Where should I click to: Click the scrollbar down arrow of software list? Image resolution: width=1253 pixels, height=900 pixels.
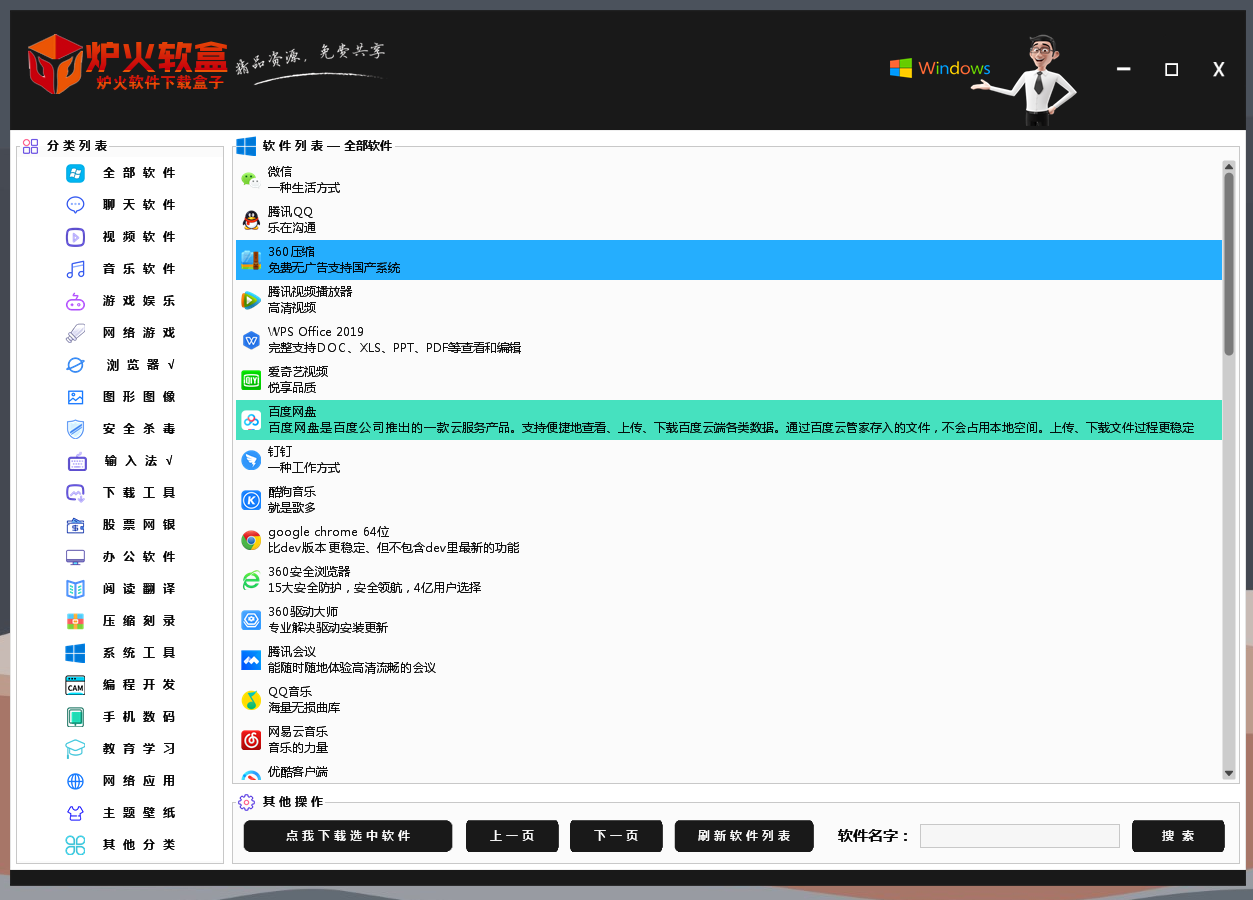click(x=1229, y=773)
